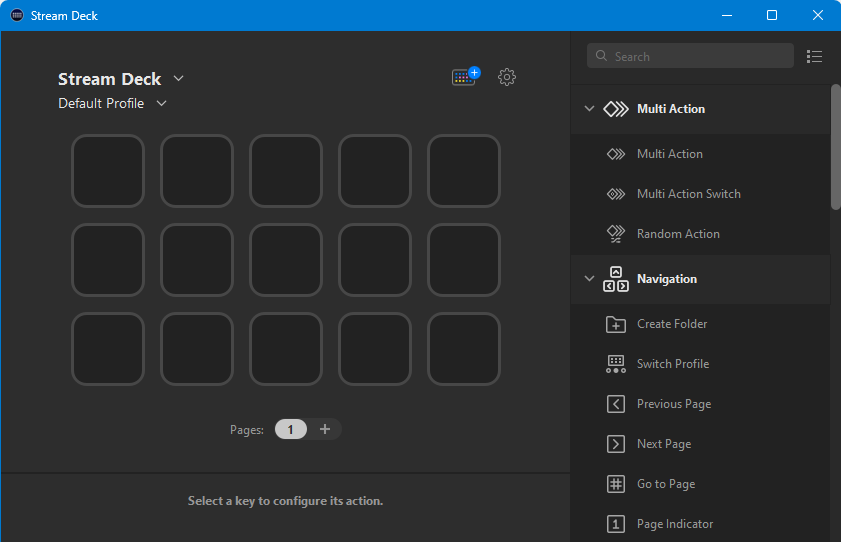The width and height of the screenshot is (841, 542).
Task: Select the second key in the top row
Action: point(197,171)
